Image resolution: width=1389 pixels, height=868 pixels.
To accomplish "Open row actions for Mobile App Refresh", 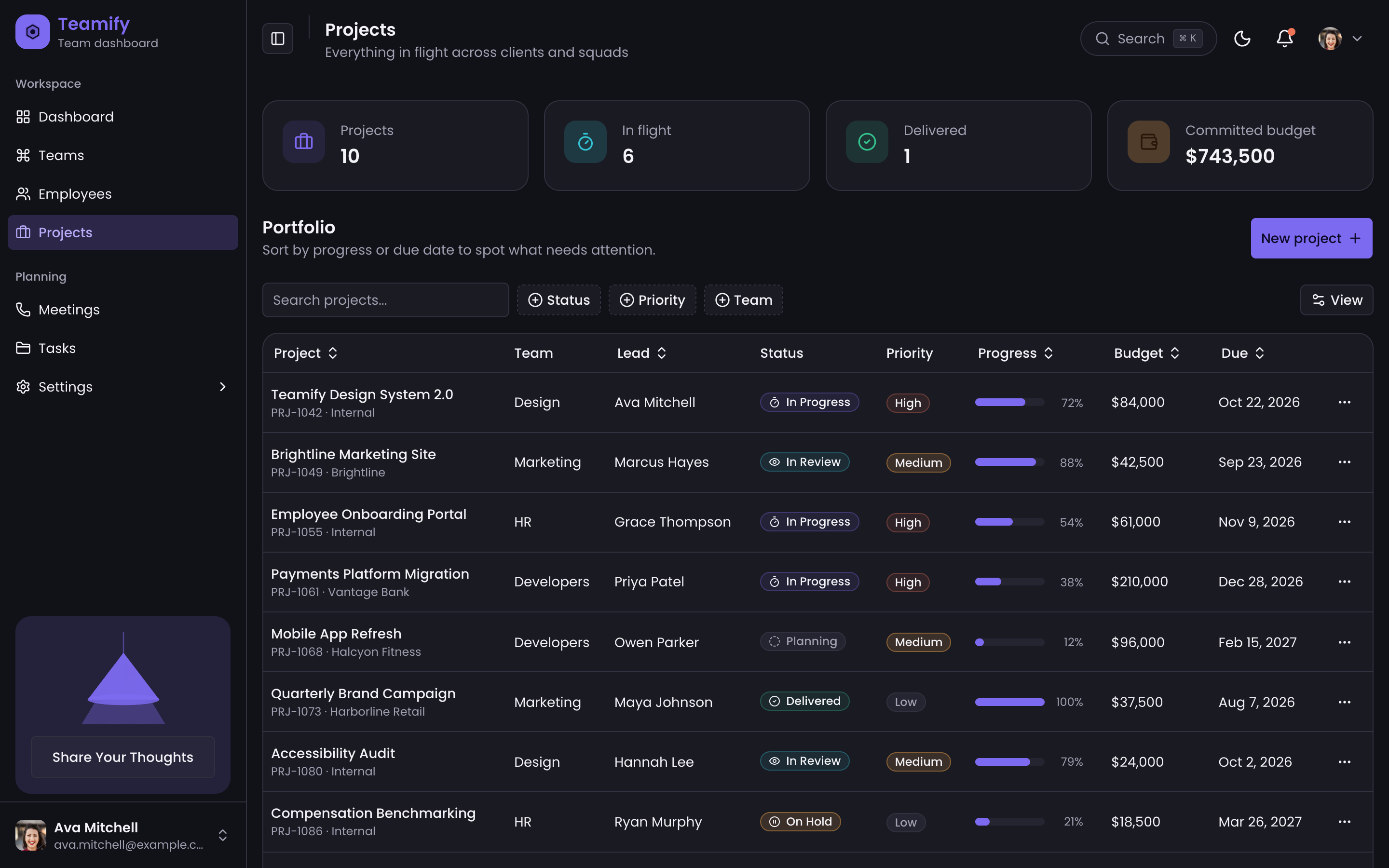I will coord(1344,642).
